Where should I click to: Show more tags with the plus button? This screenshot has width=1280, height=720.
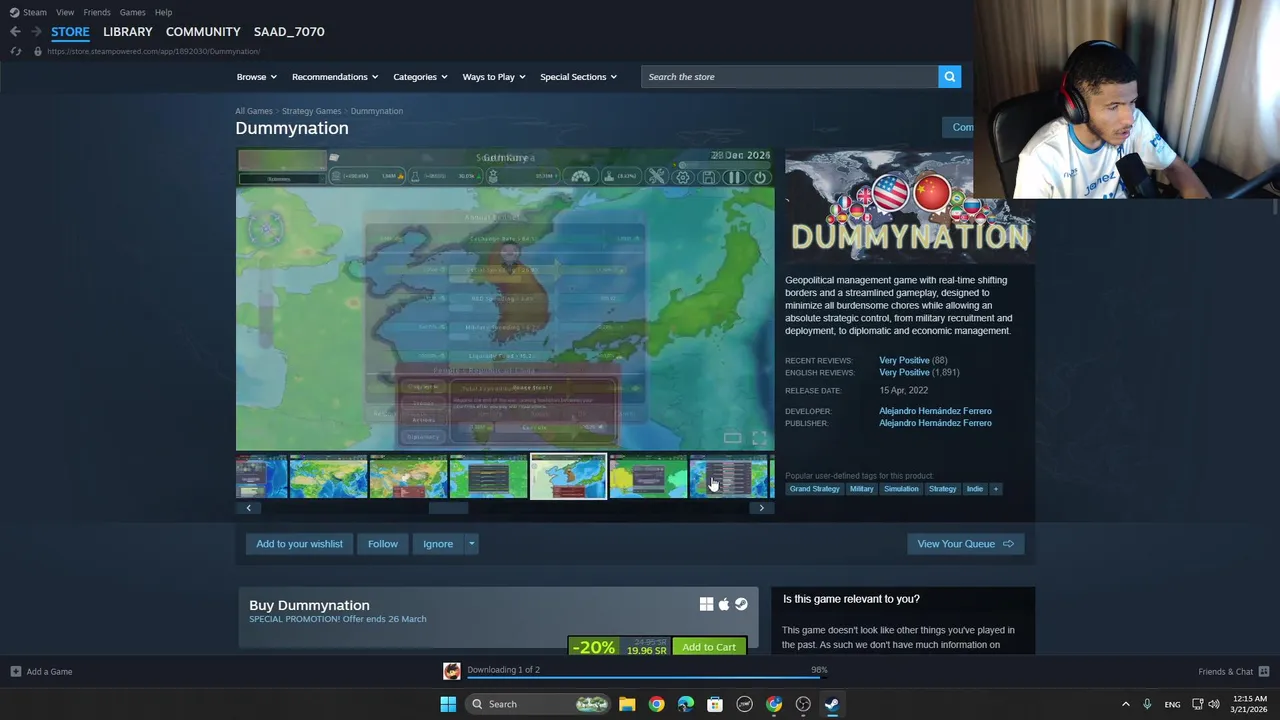995,489
